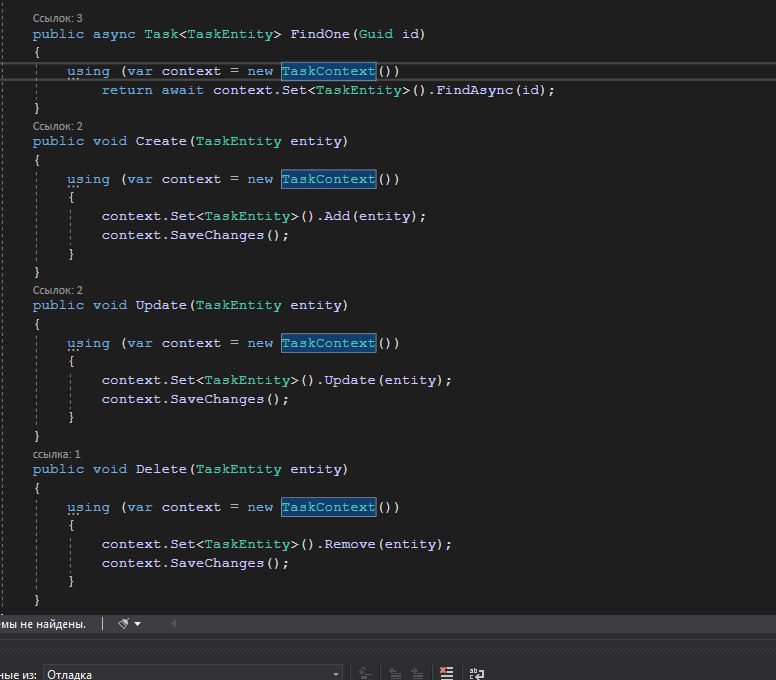The image size is (776, 680).
Task: Open 'Ссылок: 3' CodeLens above FindOne
Action: [x=58, y=18]
